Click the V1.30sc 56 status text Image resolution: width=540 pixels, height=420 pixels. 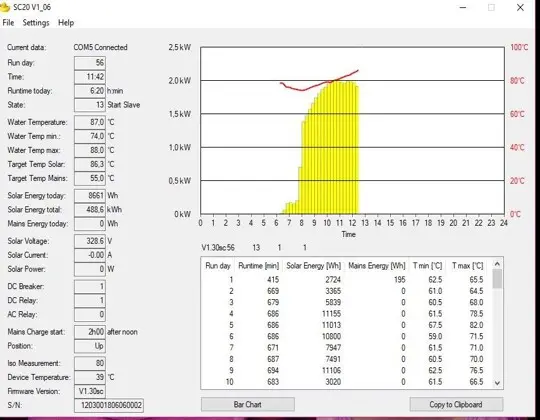(218, 248)
